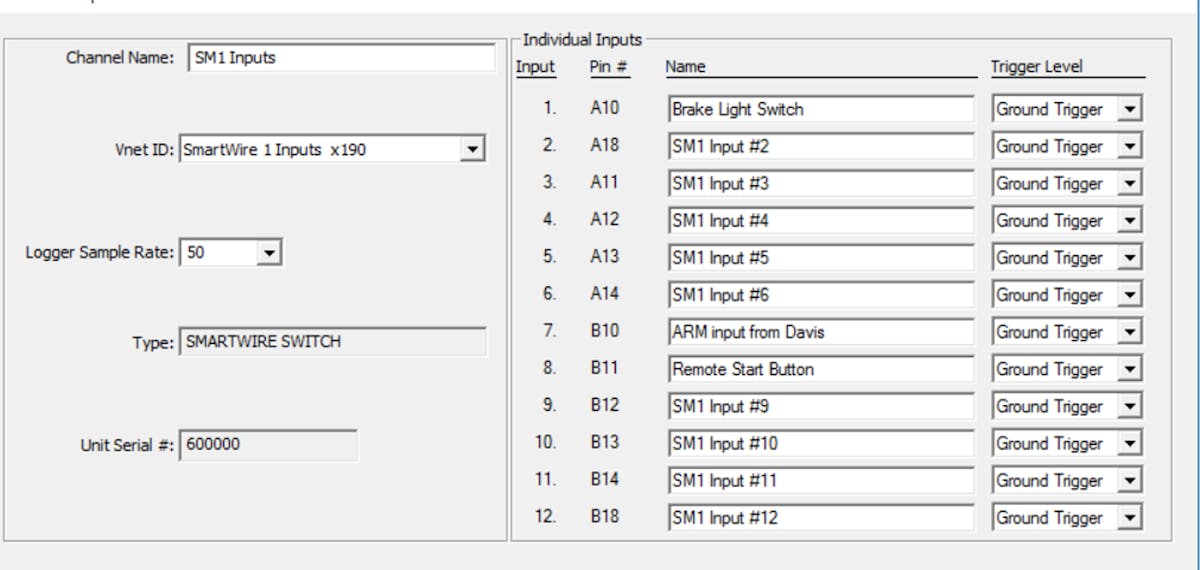Image resolution: width=1200 pixels, height=570 pixels.
Task: Click the ARM input from Davis field
Action: 820,332
